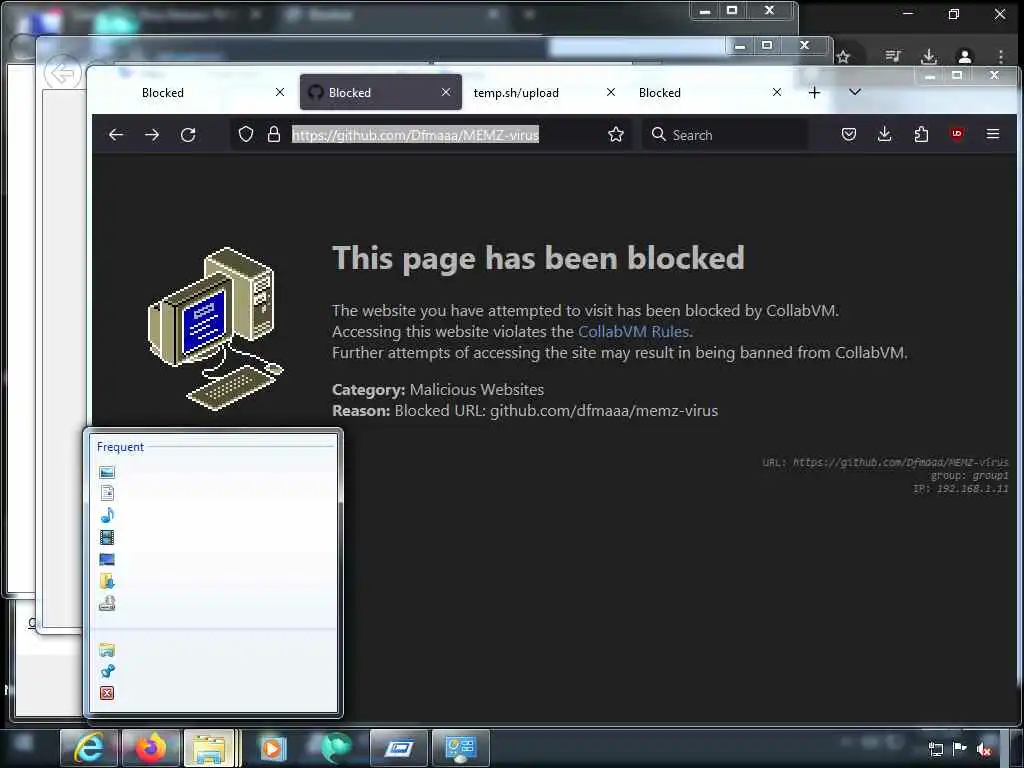
Task: Expand the list all tabs chevron
Action: coord(854,92)
